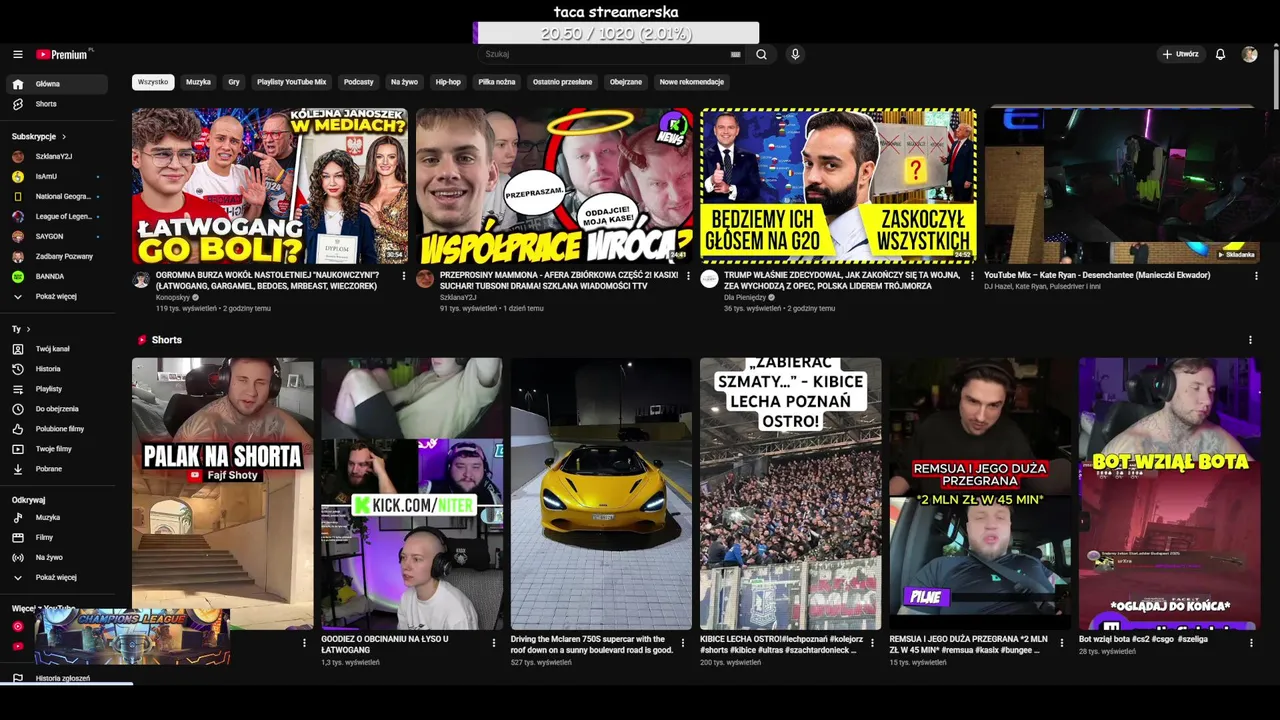1280x720 pixels.
Task: Select the Gry filter chip
Action: tap(234, 82)
